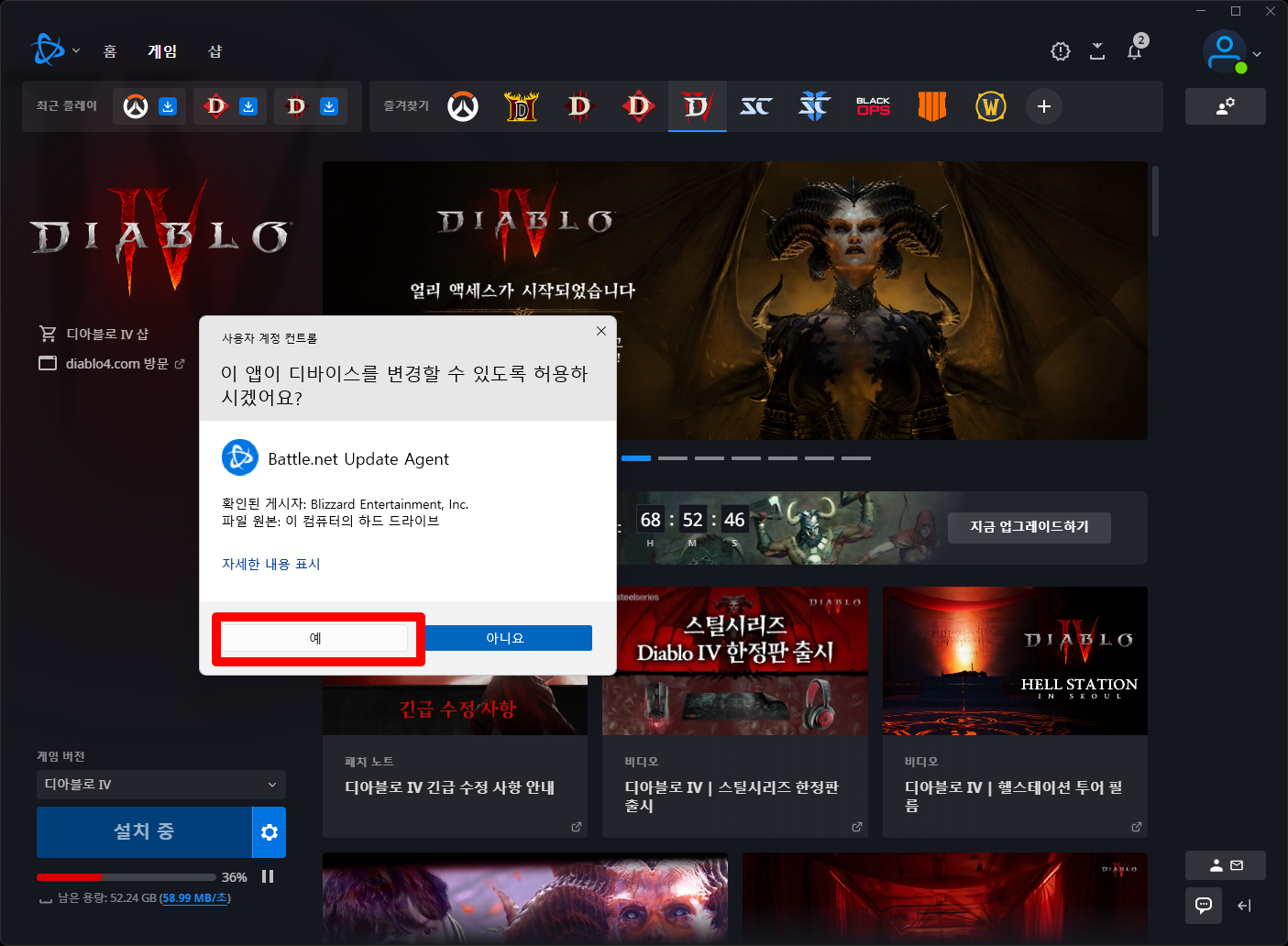This screenshot has width=1288, height=946.
Task: Select the first carousel indicator dash
Action: (636, 457)
